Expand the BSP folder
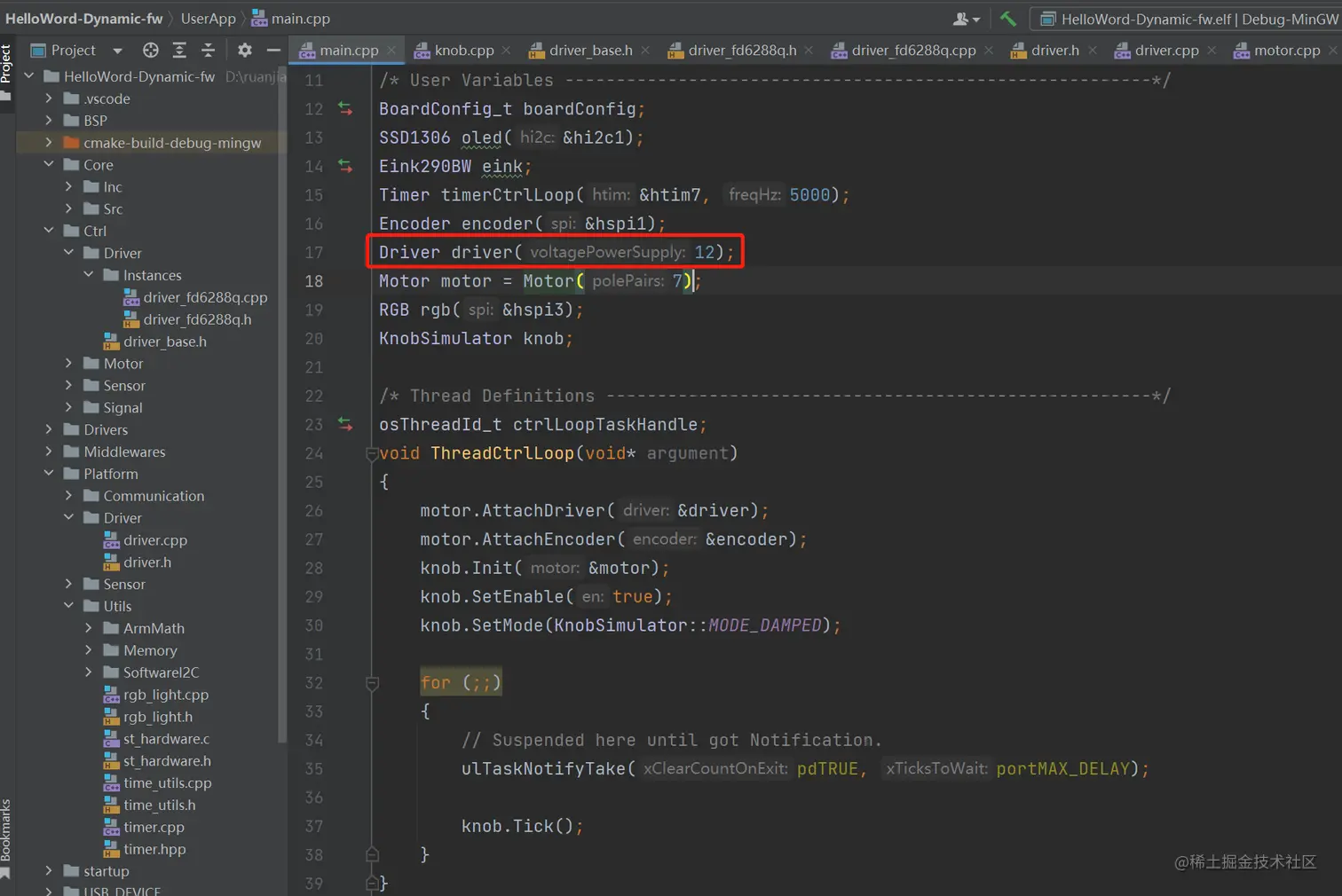 click(x=49, y=121)
